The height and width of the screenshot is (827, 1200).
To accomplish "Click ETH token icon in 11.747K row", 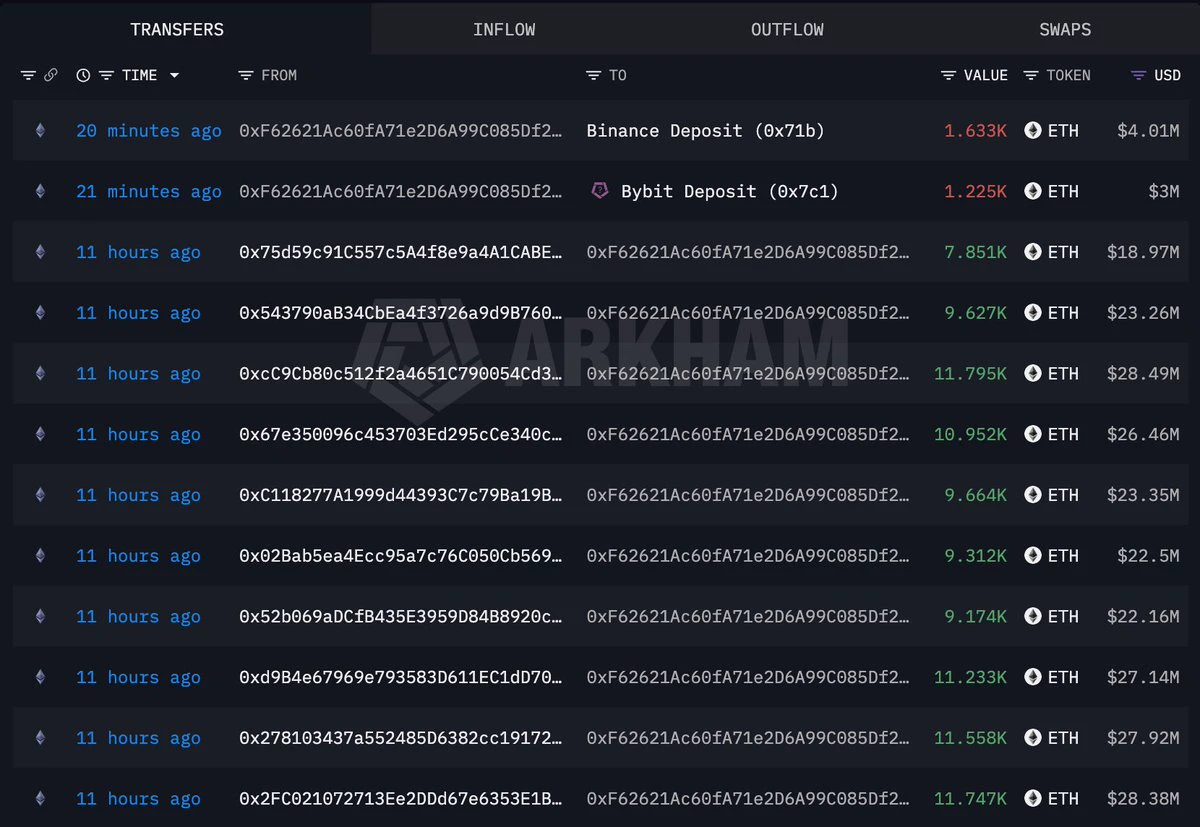I will click(x=1032, y=798).
